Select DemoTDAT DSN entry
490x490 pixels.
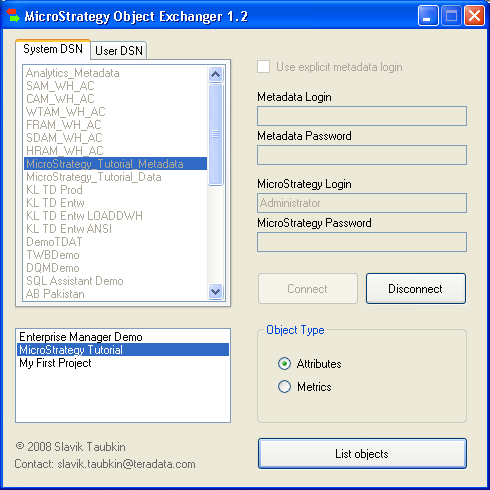point(115,242)
